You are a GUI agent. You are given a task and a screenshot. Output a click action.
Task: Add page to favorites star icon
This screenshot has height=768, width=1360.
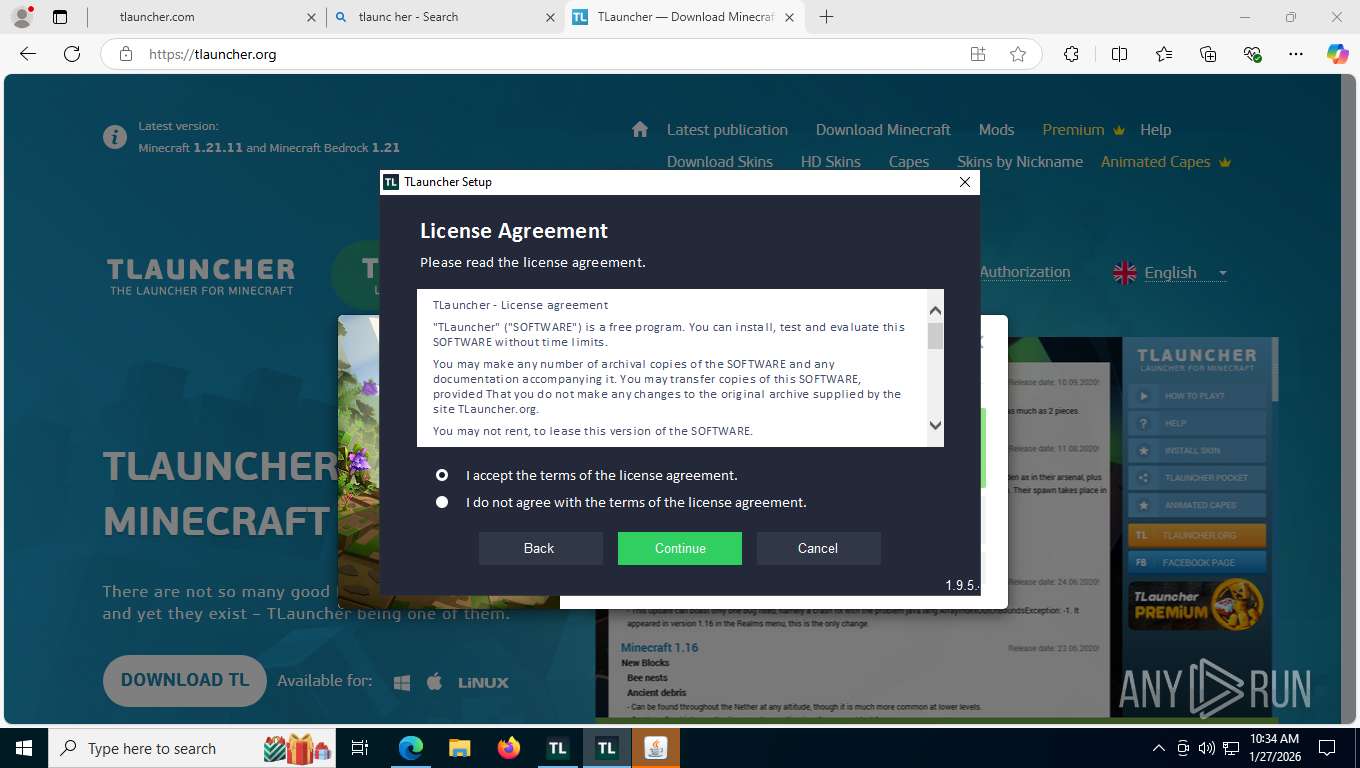(x=1018, y=54)
